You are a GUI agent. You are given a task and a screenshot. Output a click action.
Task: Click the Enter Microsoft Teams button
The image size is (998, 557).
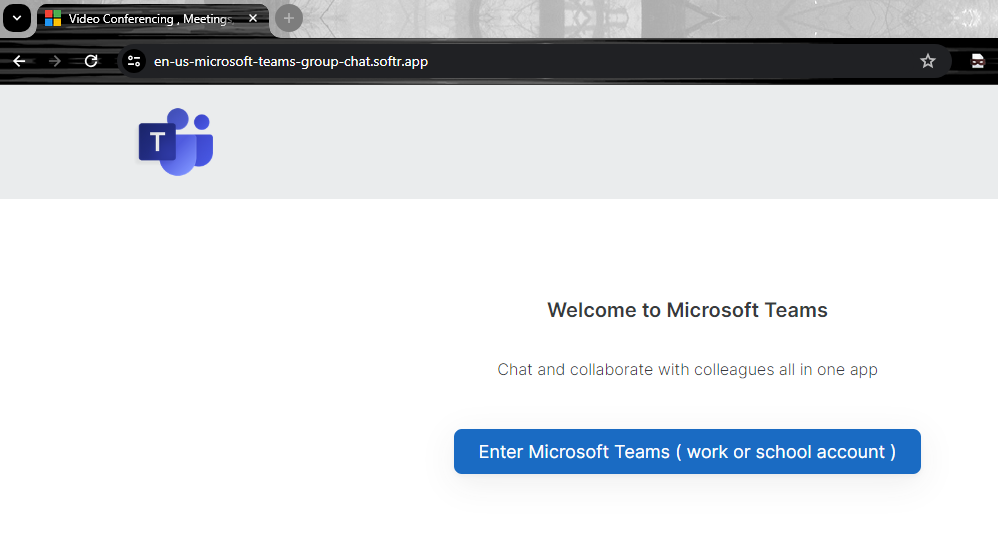687,451
